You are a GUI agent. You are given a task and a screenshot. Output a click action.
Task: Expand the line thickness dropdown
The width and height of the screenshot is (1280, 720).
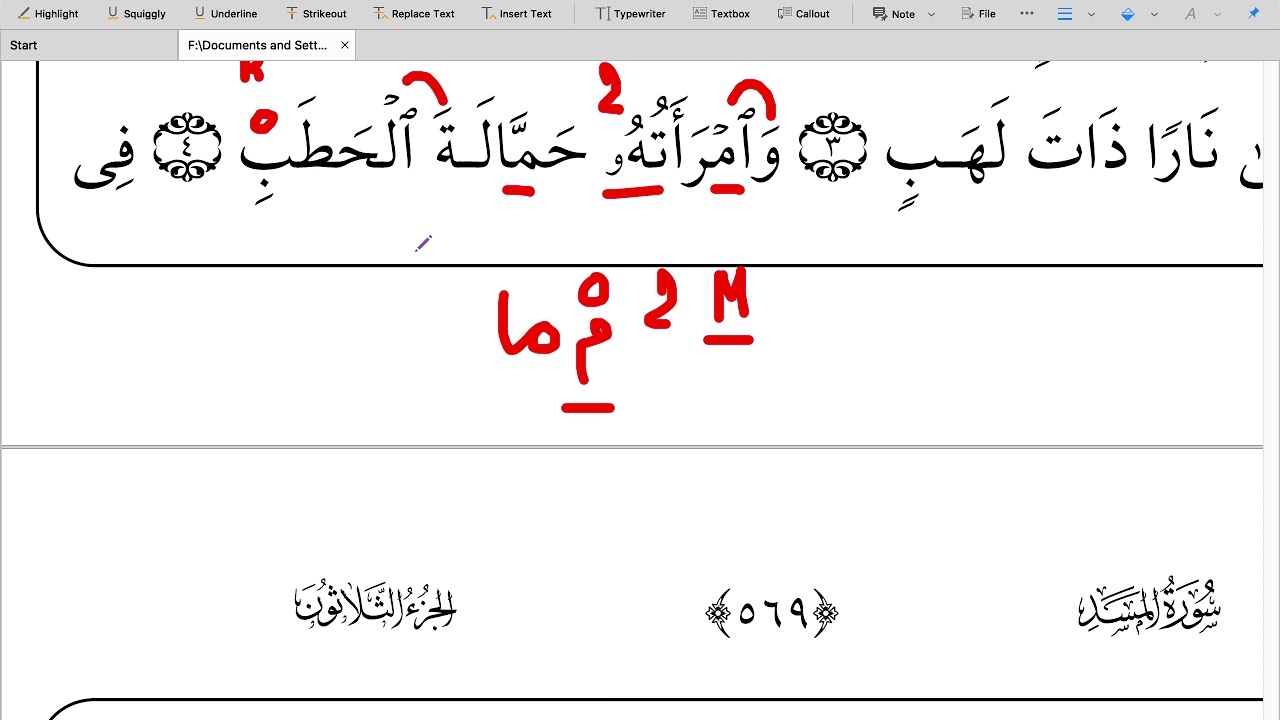[1091, 14]
